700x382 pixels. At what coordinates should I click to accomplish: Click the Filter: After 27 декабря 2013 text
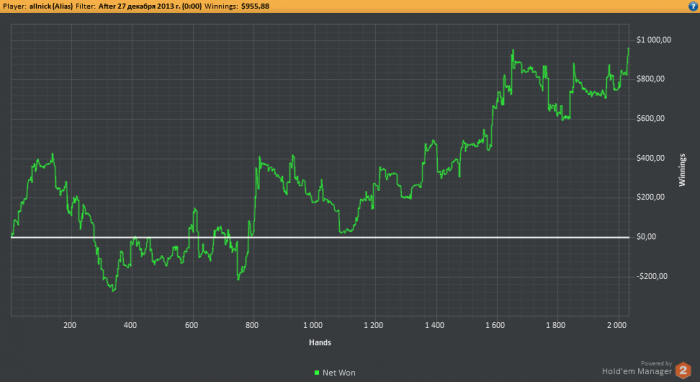tap(138, 6)
